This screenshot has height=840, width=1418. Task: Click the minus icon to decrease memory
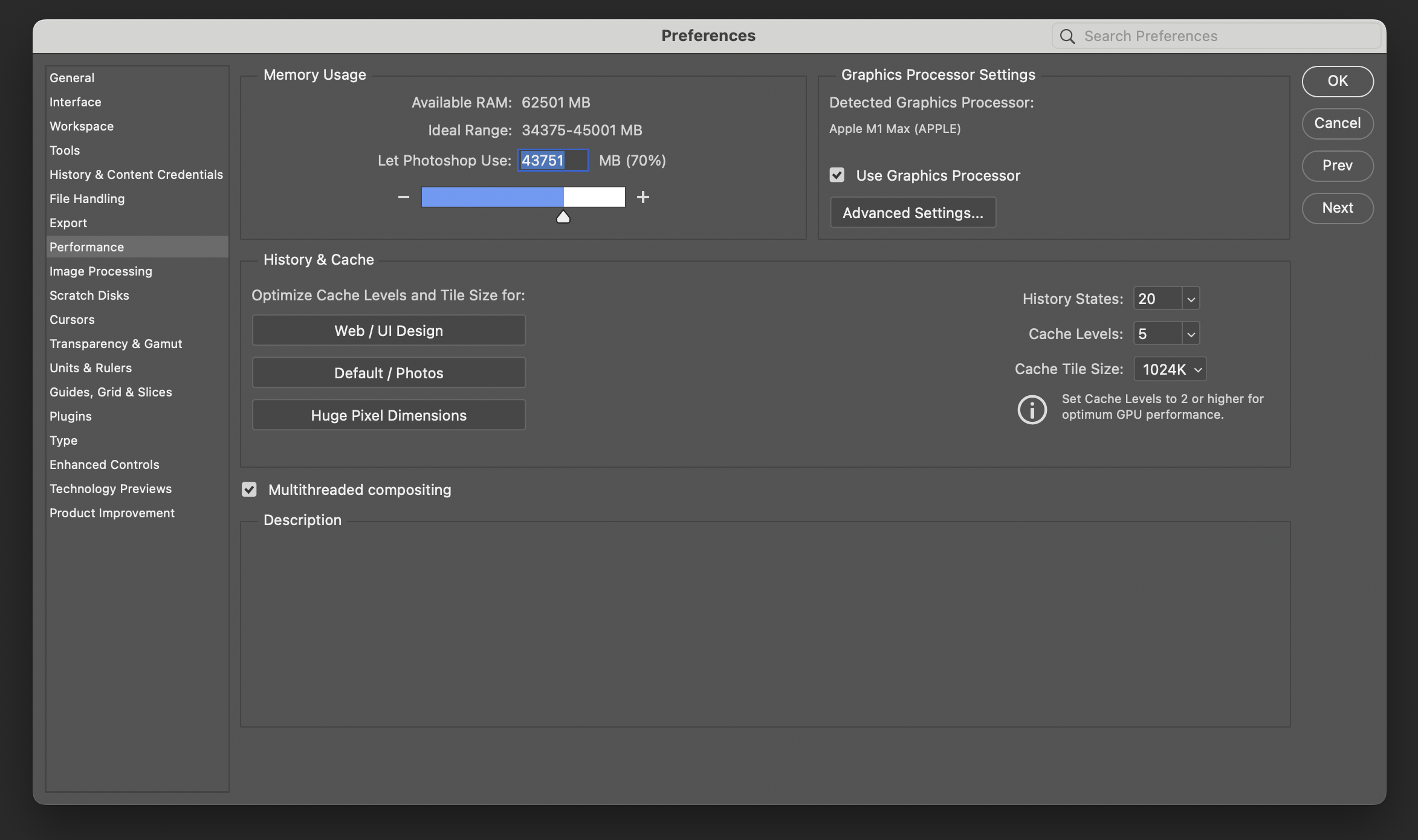pos(404,197)
